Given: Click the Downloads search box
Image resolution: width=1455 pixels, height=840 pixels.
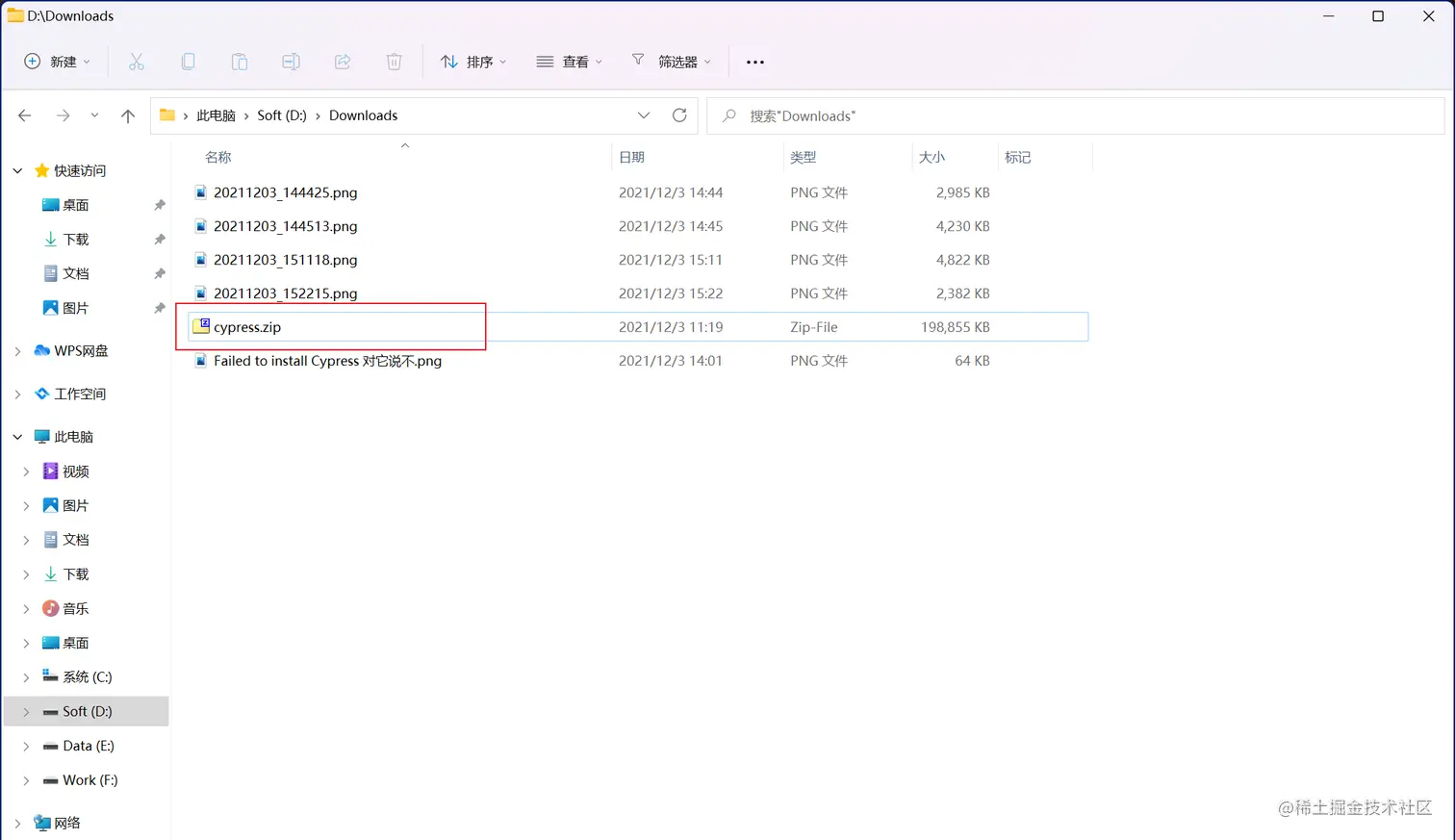Looking at the screenshot, I should point(1076,115).
